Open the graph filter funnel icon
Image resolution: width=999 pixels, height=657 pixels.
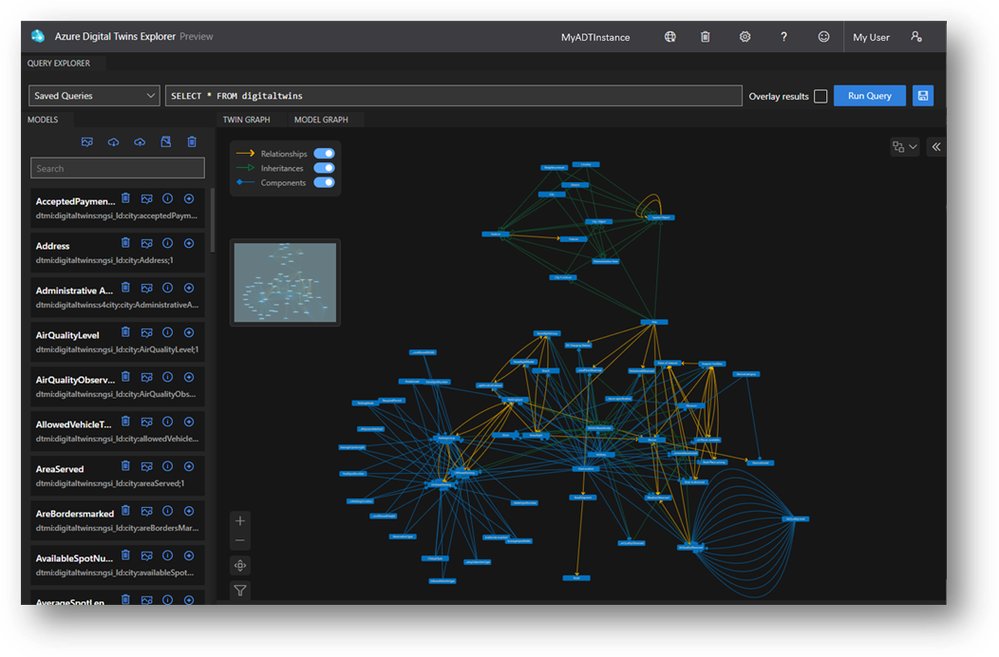[x=240, y=590]
